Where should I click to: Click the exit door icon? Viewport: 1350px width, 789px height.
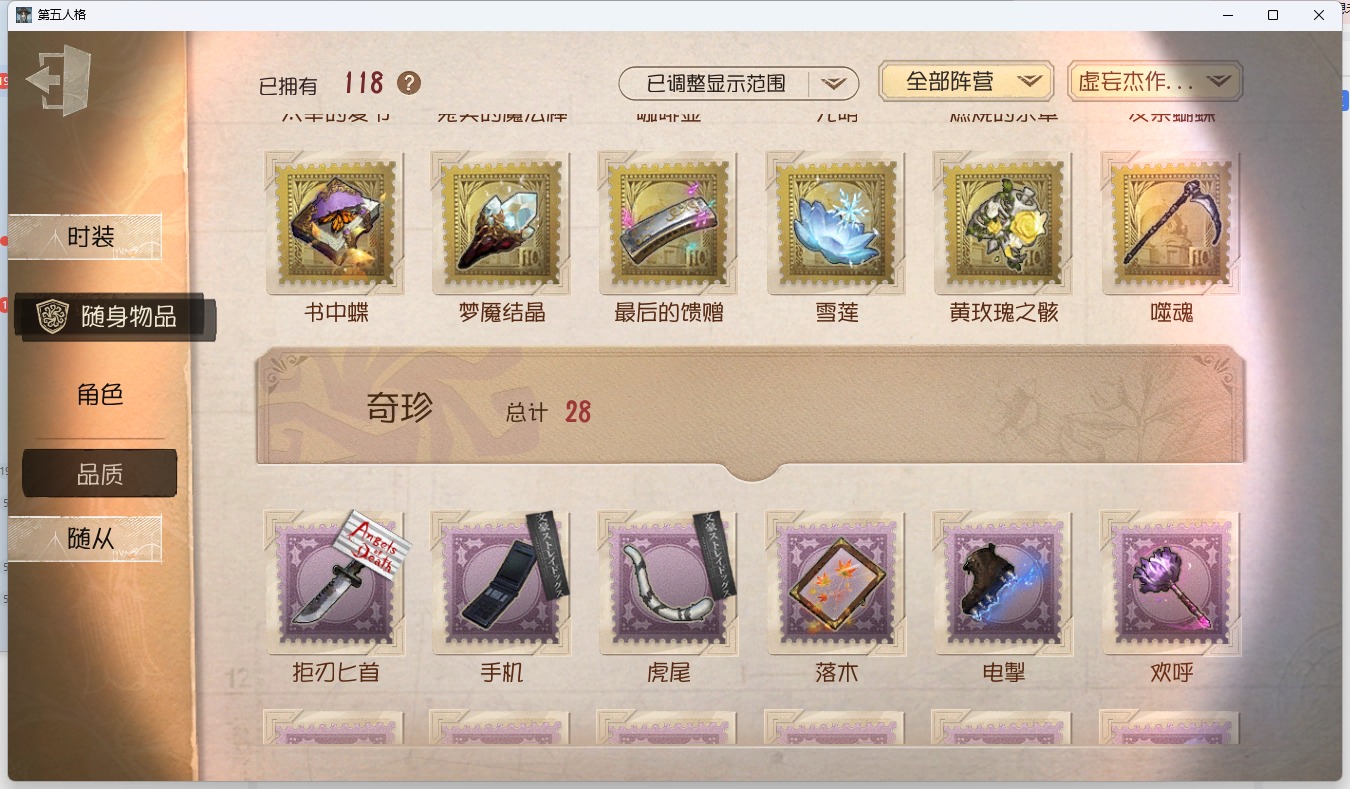coord(58,79)
